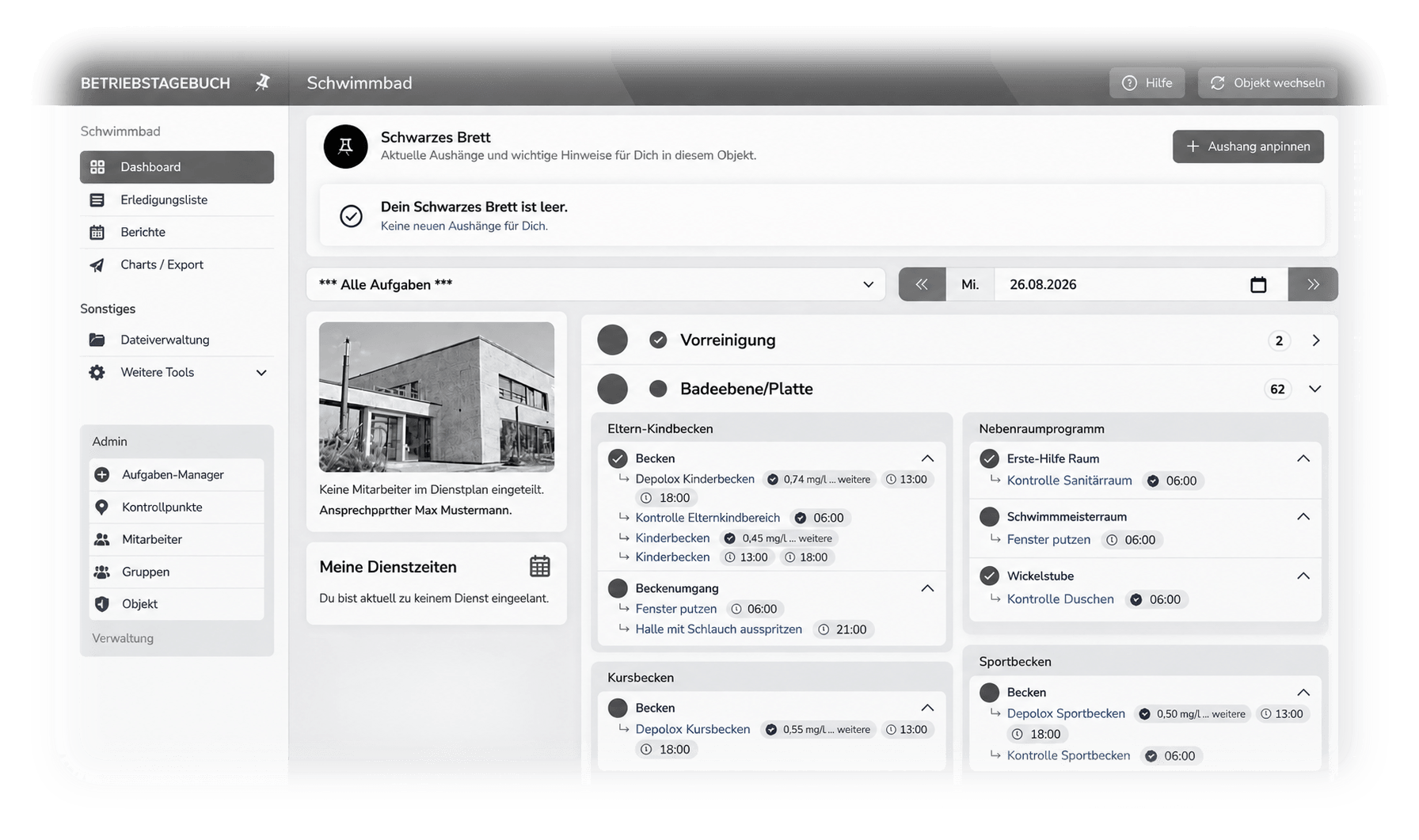Click the date field showing 26.08.2026

pyautogui.click(x=1140, y=284)
